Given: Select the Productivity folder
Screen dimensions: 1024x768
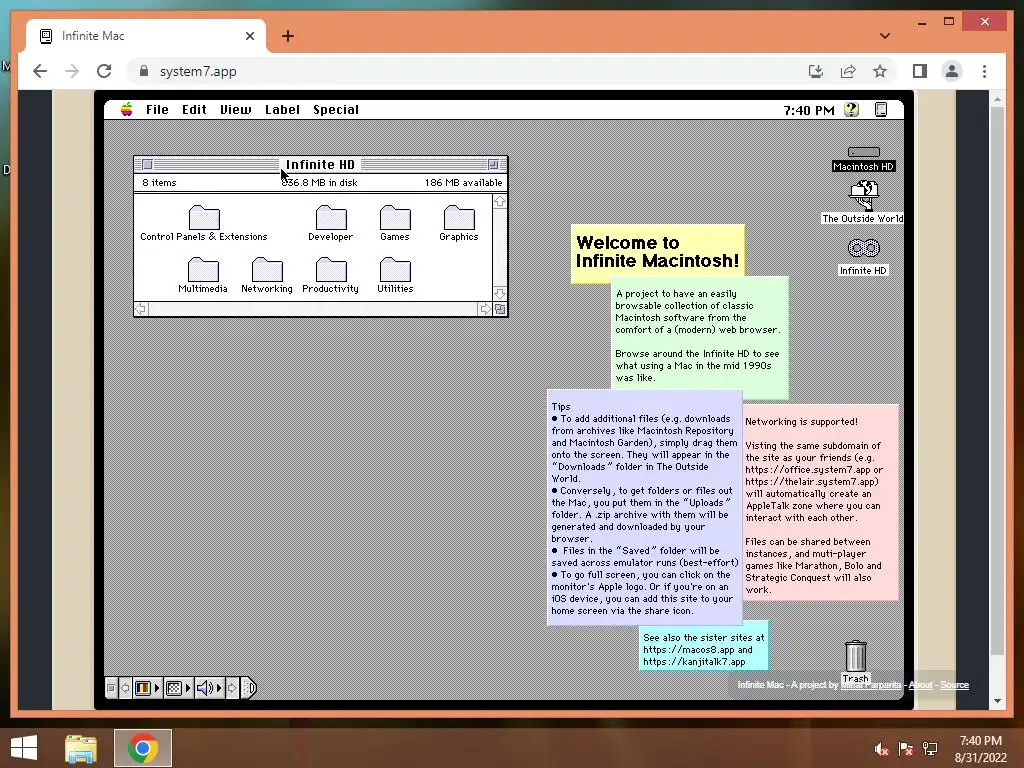Looking at the screenshot, I should pos(330,275).
